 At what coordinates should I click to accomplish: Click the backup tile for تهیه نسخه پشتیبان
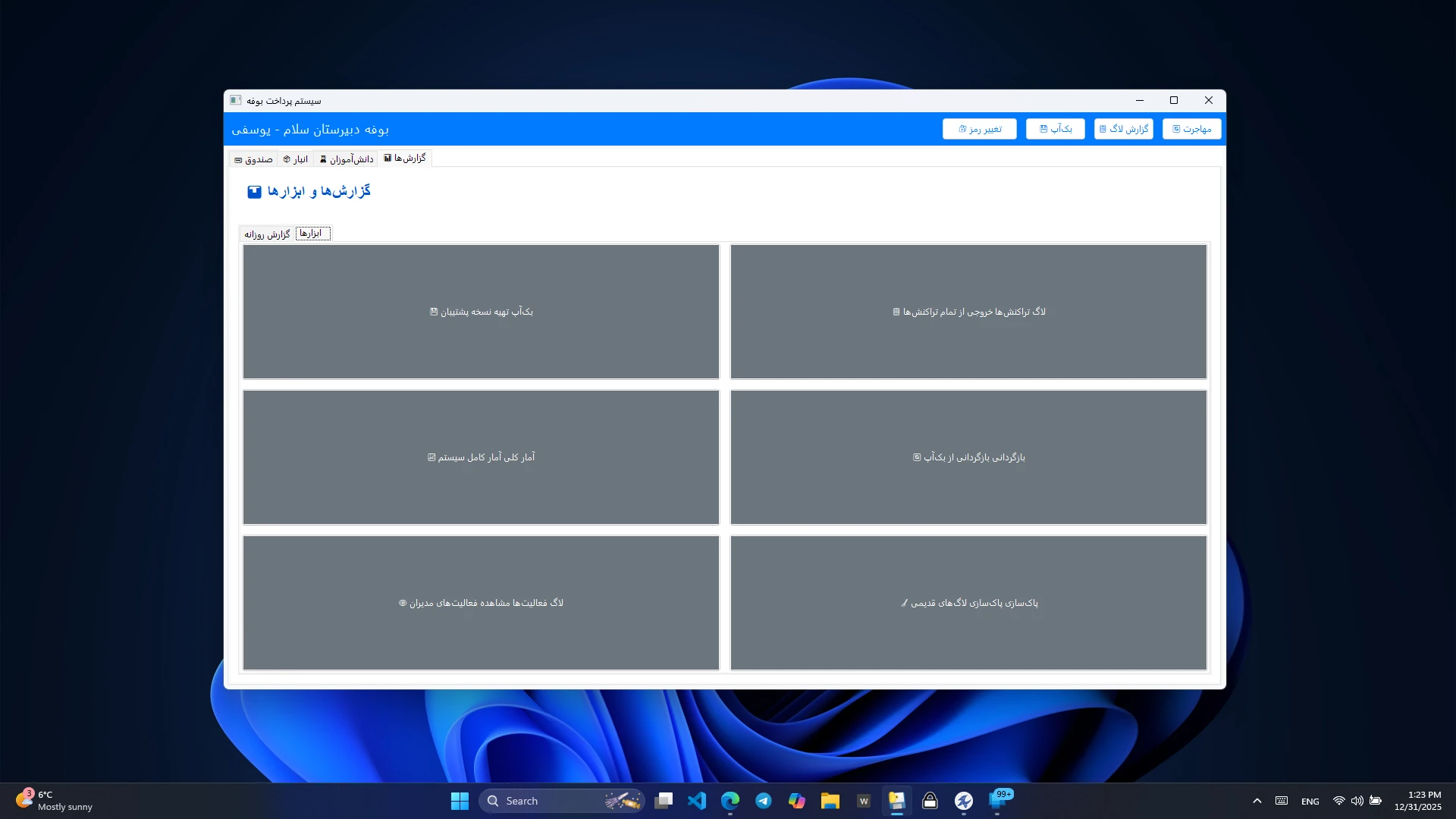(481, 312)
